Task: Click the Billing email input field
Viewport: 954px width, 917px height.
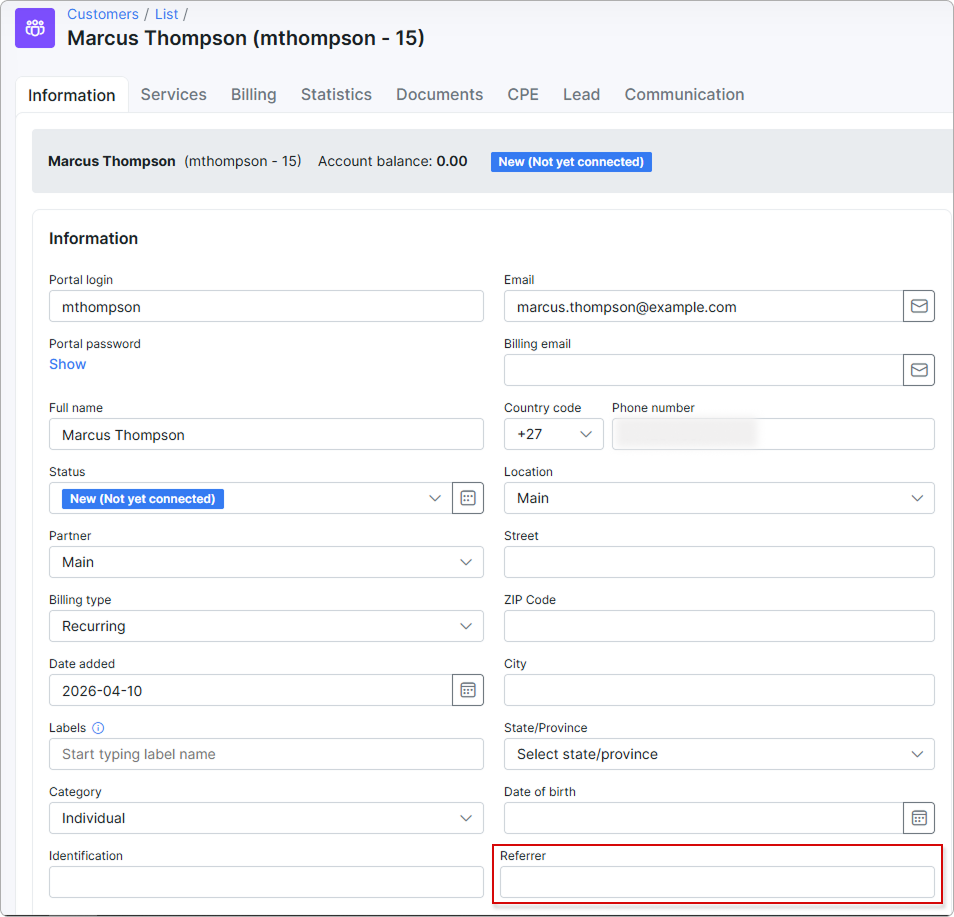Action: coord(703,370)
